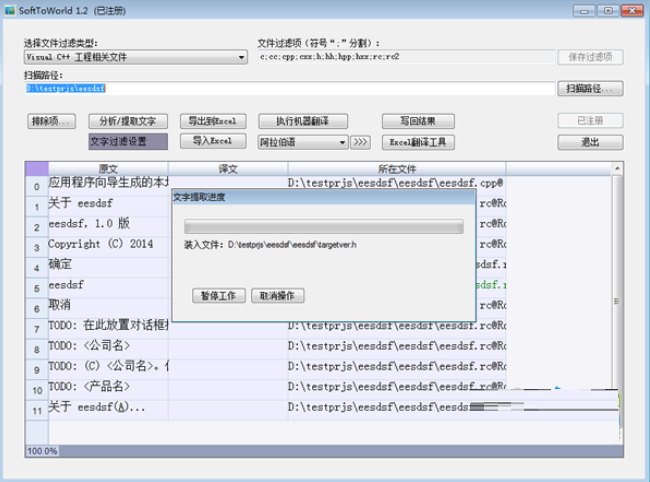The height and width of the screenshot is (482, 650).
Task: Click the 退出 button
Action: (x=590, y=143)
